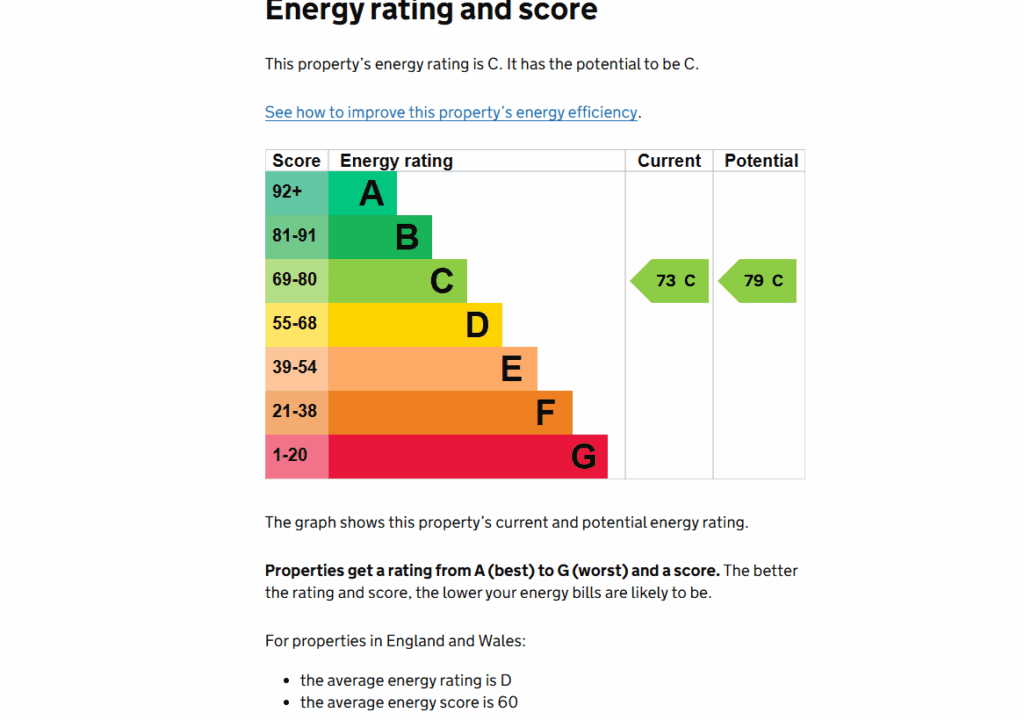
Task: Select the dark orange F rating bar
Action: [450, 413]
